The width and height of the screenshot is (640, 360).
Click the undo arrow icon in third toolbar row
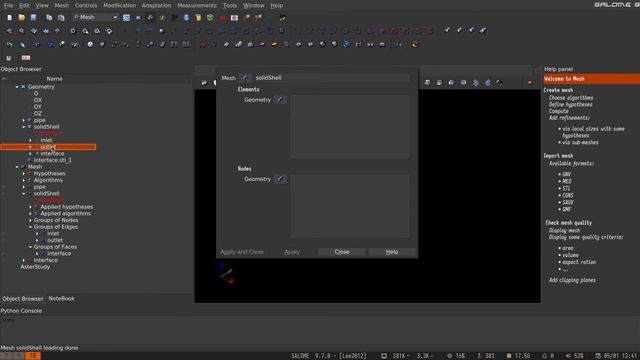point(9,44)
